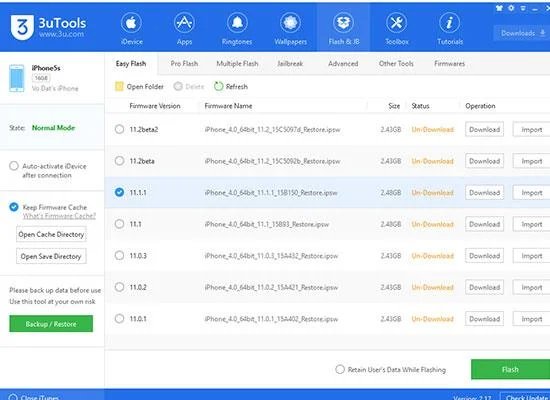Switch to the Pro Flash tab
This screenshot has height=400, width=550.
[184, 64]
